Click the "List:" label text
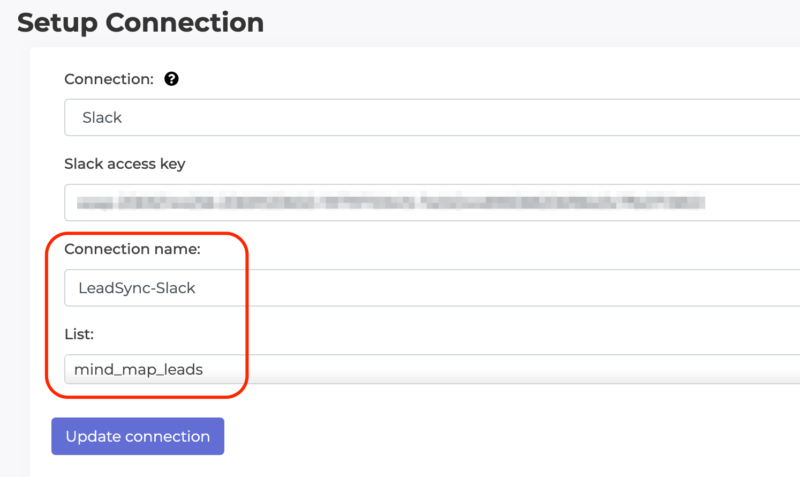Screen dimensions: 800x477 pyautogui.click(x=79, y=334)
